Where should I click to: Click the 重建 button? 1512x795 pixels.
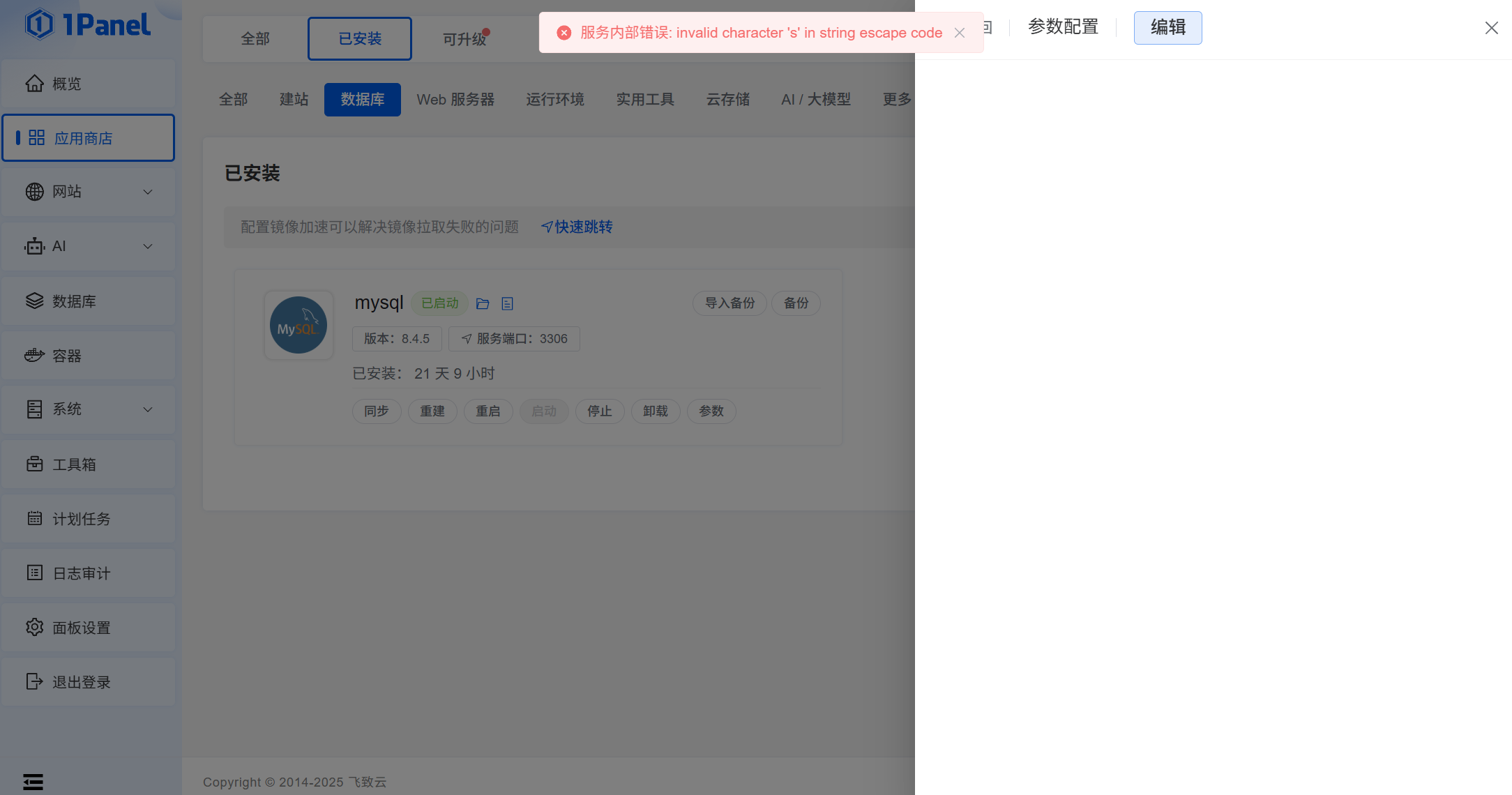pyautogui.click(x=432, y=411)
